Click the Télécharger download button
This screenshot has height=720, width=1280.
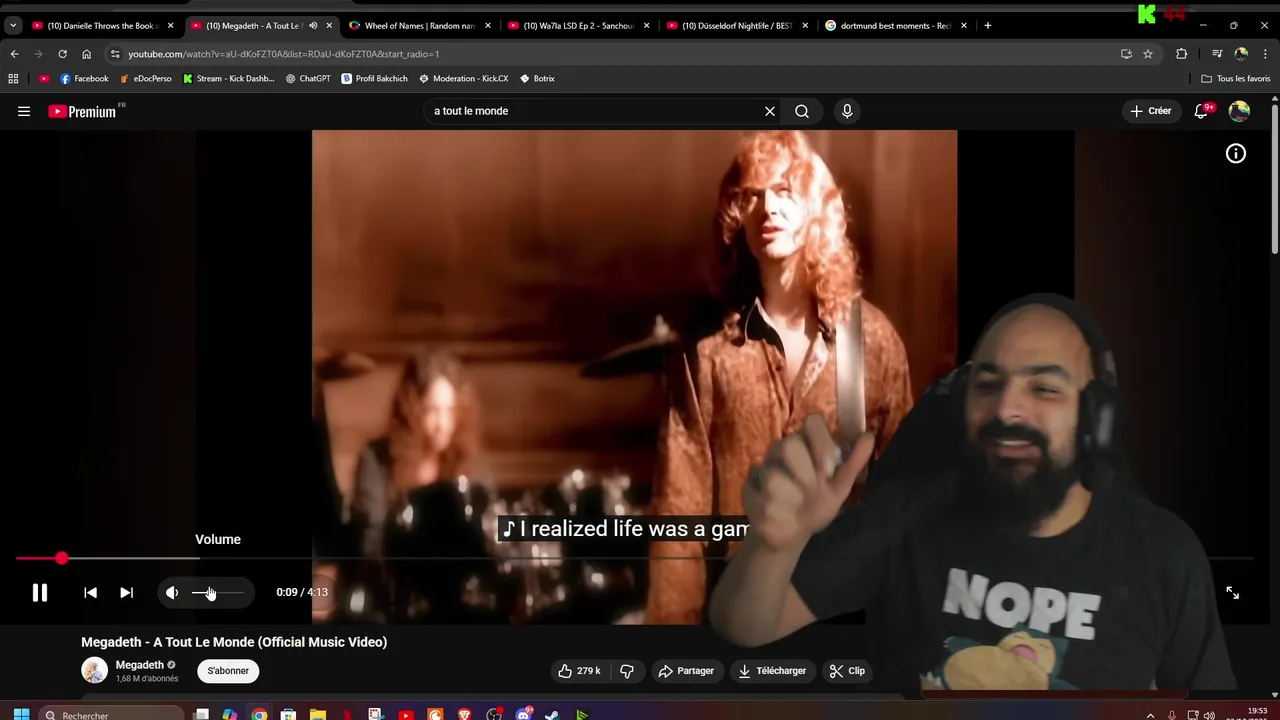point(773,671)
